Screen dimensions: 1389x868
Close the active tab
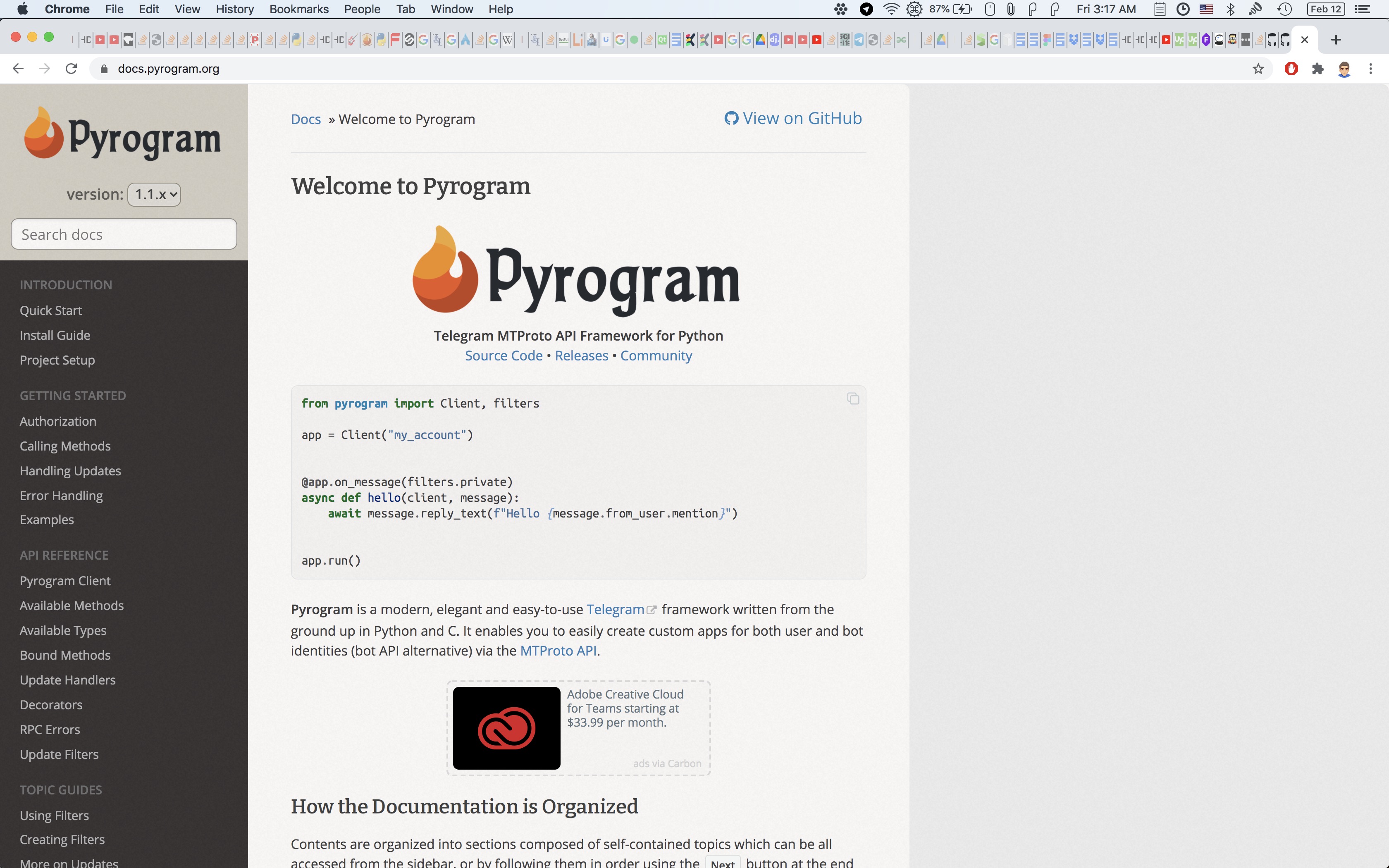pos(1305,40)
